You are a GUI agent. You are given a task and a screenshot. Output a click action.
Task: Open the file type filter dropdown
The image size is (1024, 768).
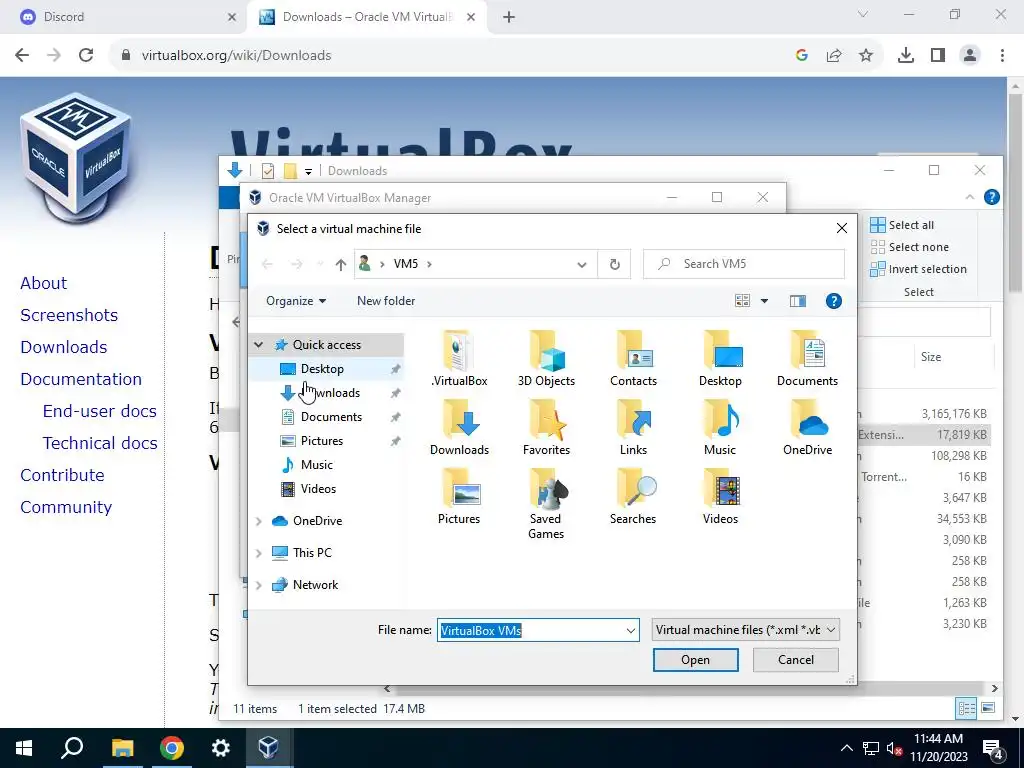point(745,630)
